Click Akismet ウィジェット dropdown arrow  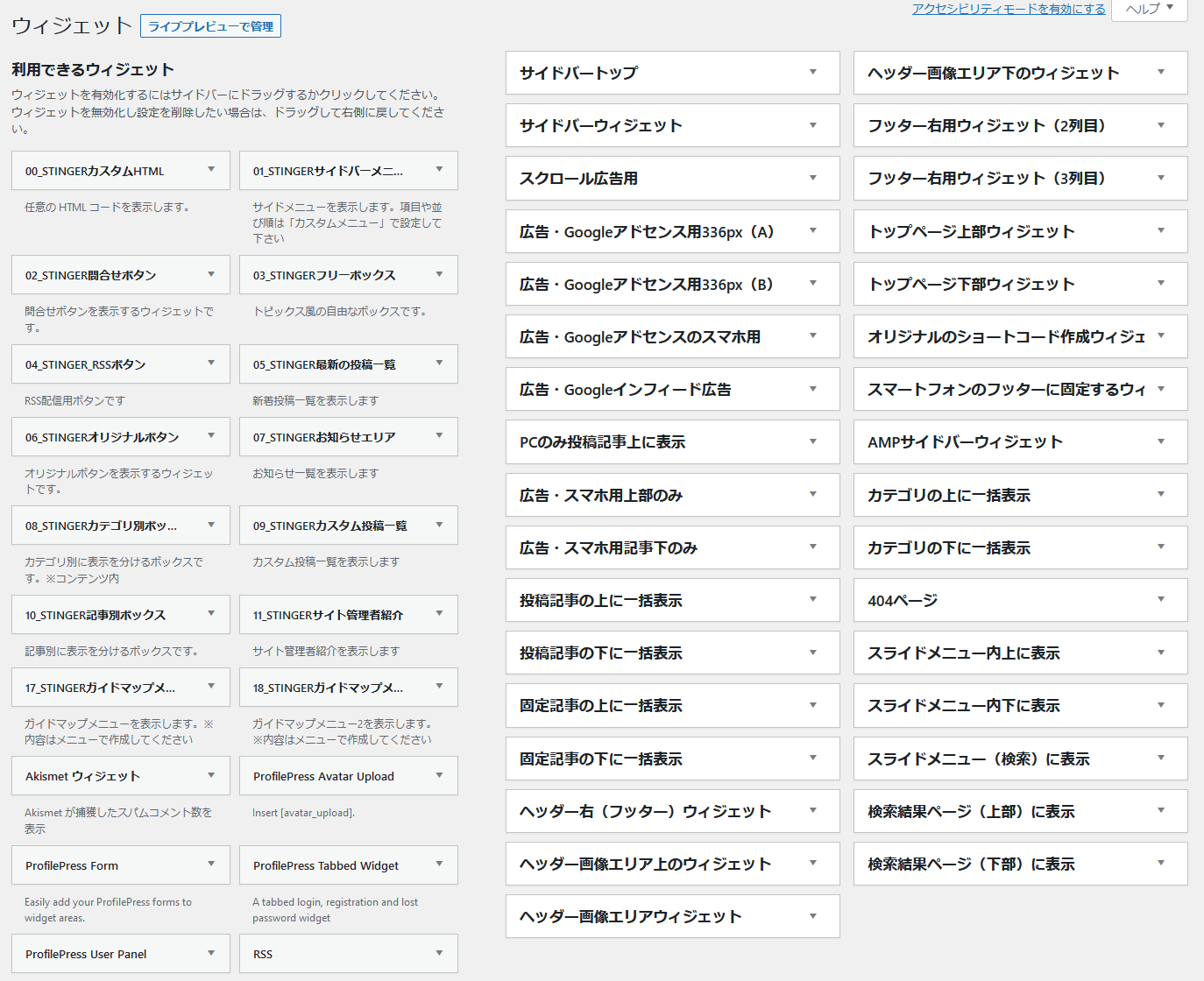211,775
